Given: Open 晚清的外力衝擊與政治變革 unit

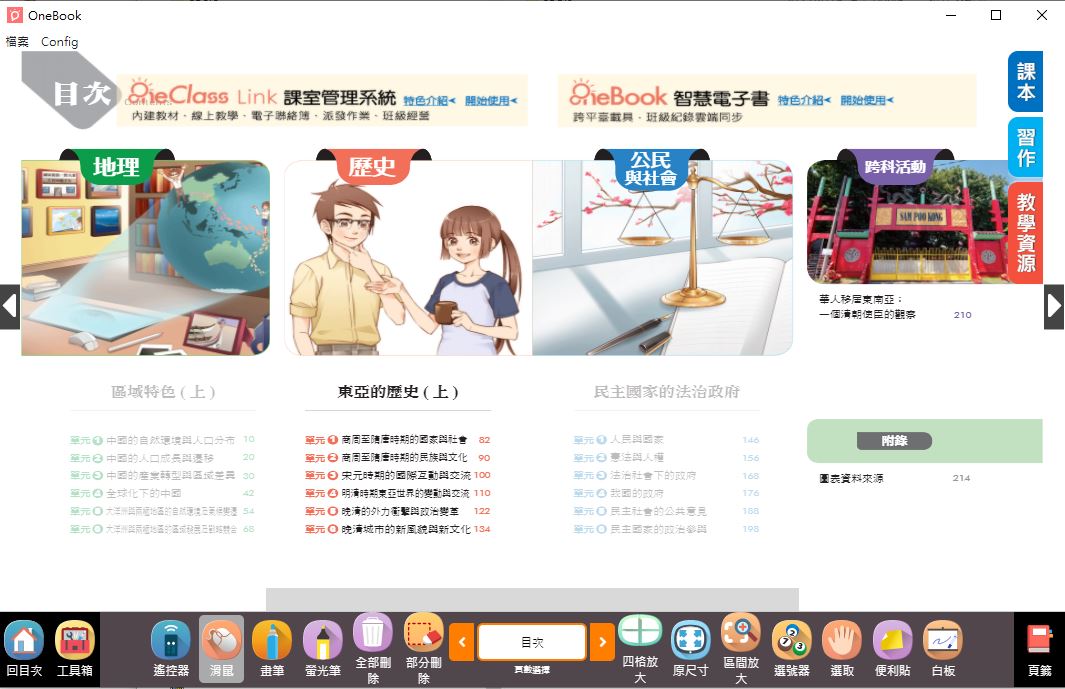Looking at the screenshot, I should pos(398,511).
